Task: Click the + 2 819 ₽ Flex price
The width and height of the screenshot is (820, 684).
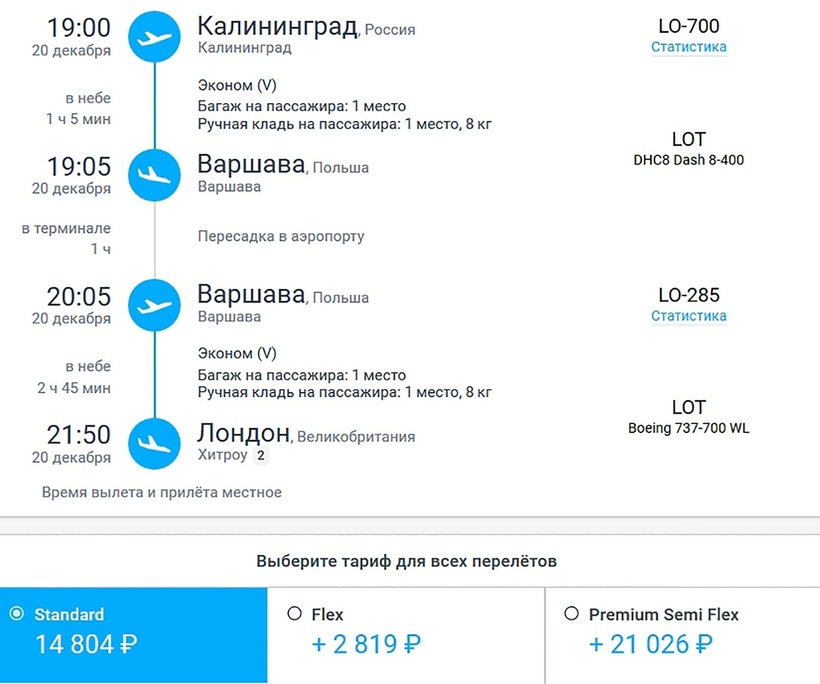Action: click(x=366, y=645)
